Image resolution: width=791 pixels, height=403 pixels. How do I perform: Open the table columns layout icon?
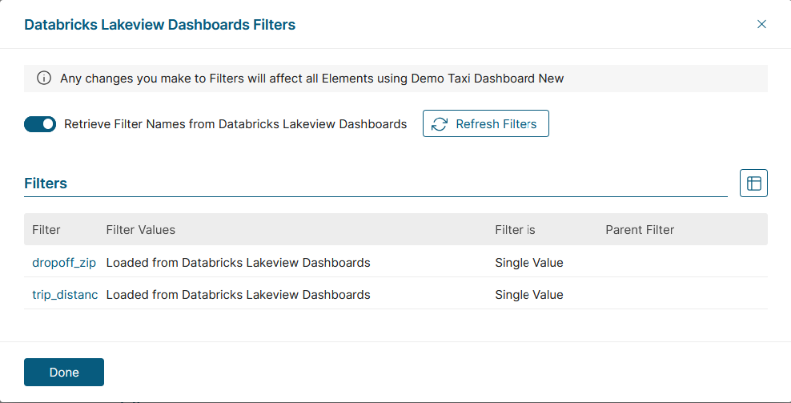tap(753, 183)
